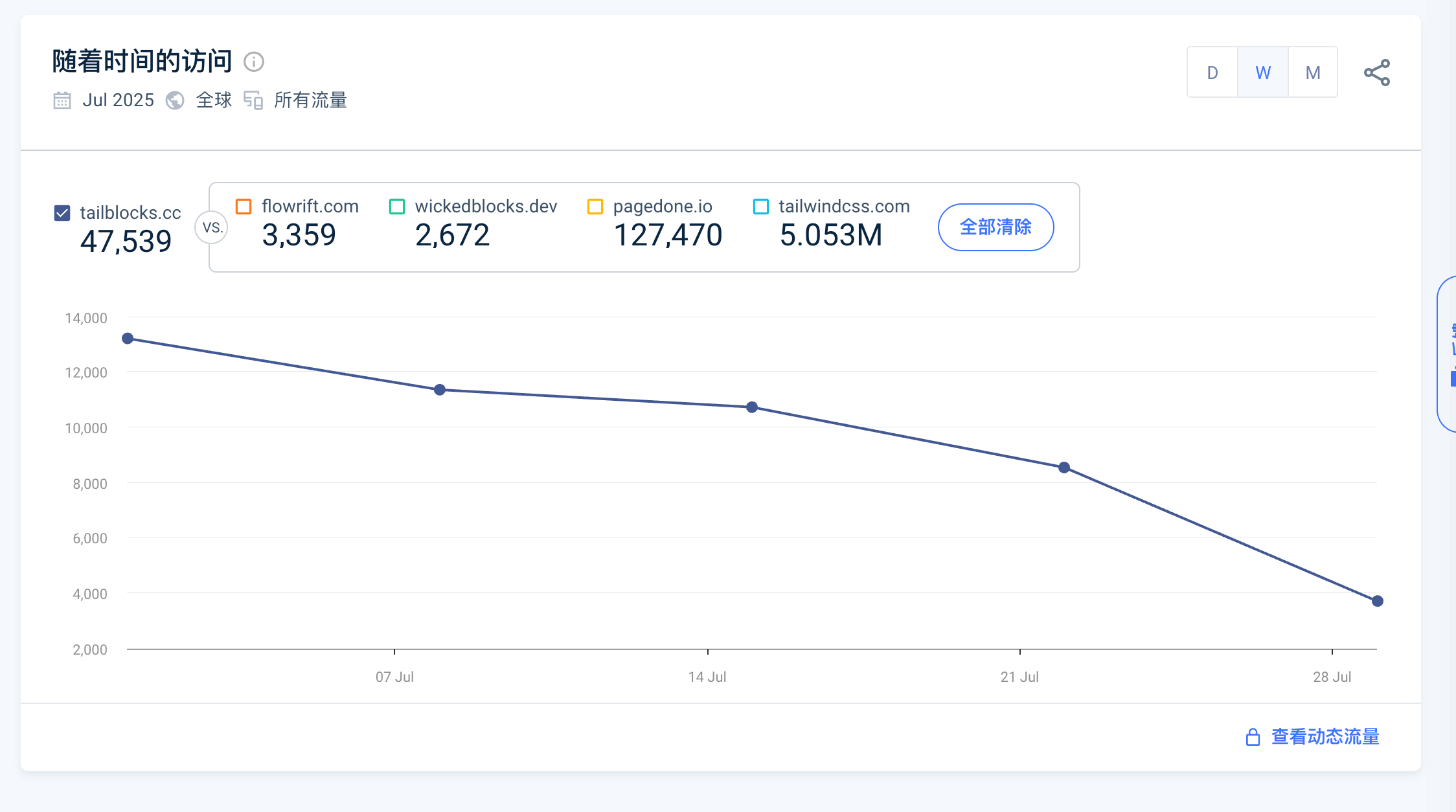The height and width of the screenshot is (812, 1456).
Task: Click the 全部清除 clear-all button
Action: click(x=996, y=227)
